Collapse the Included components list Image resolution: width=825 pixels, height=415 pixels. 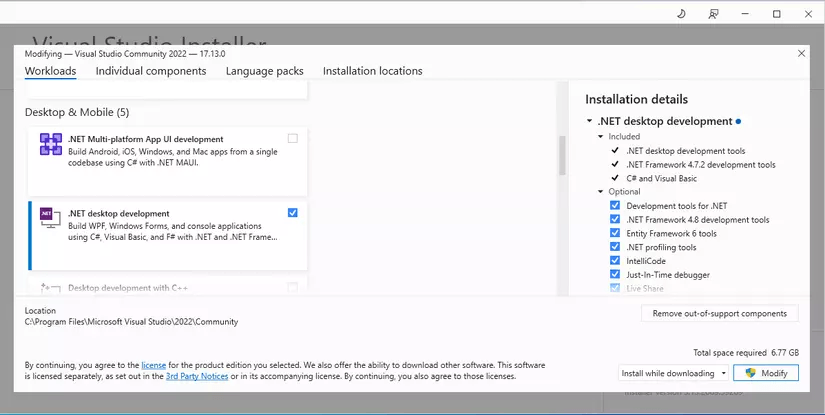(x=601, y=136)
